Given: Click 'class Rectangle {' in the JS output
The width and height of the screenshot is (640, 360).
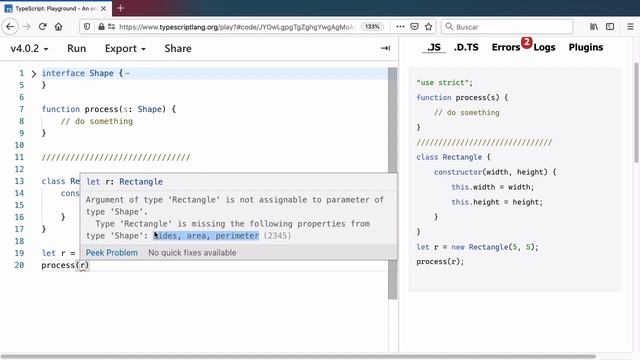Looking at the screenshot, I should click(453, 157).
